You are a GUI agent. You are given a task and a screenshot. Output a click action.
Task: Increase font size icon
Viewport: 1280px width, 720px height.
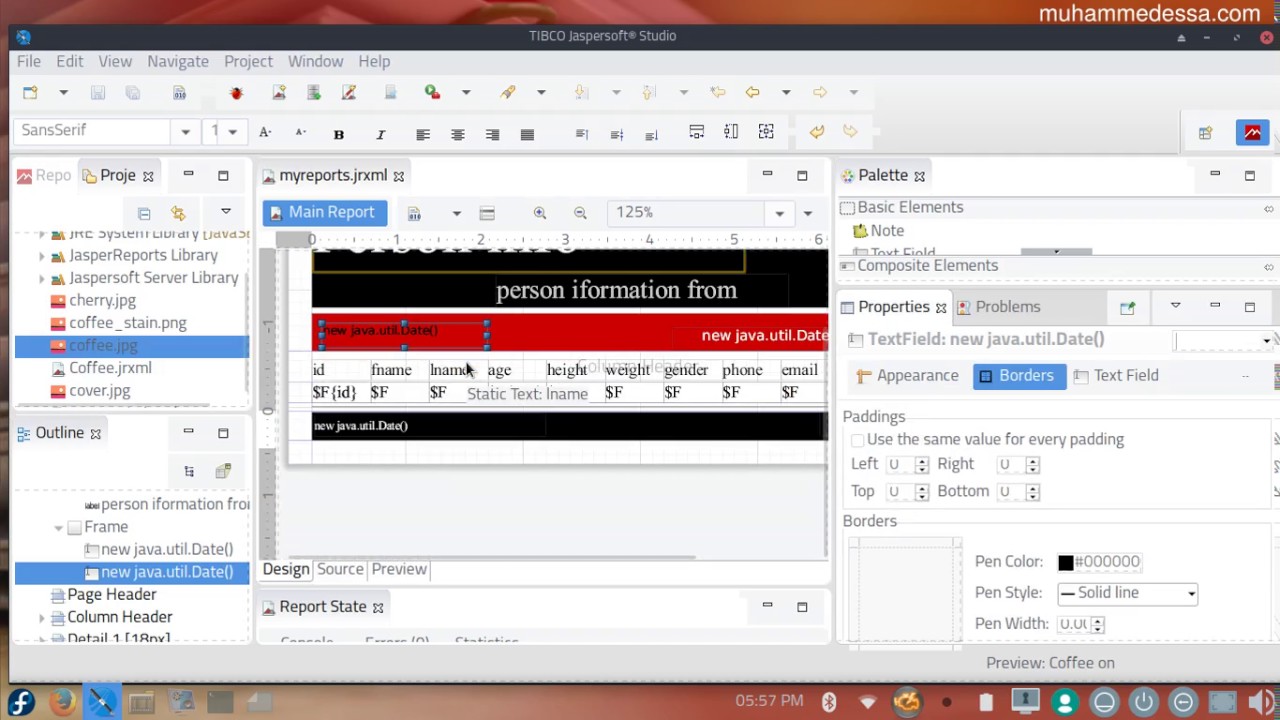(x=265, y=132)
